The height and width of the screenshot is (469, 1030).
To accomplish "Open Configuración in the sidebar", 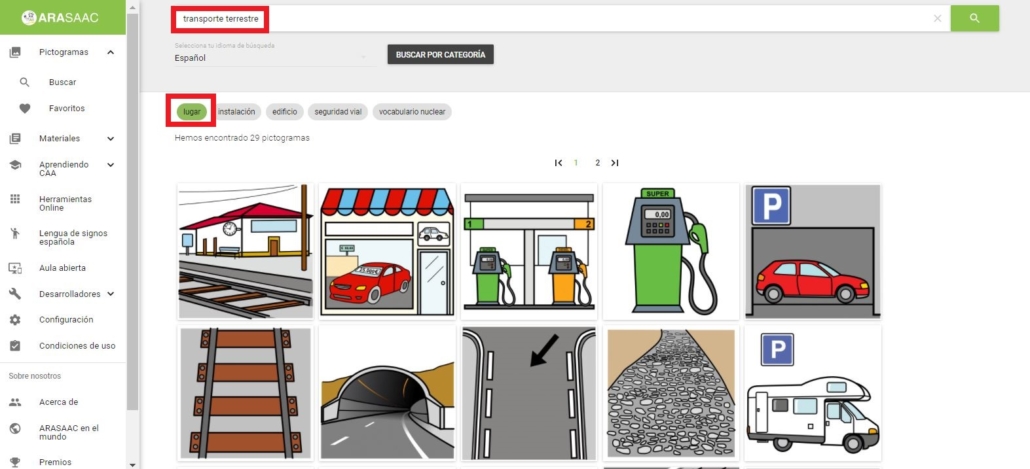I will (x=66, y=320).
